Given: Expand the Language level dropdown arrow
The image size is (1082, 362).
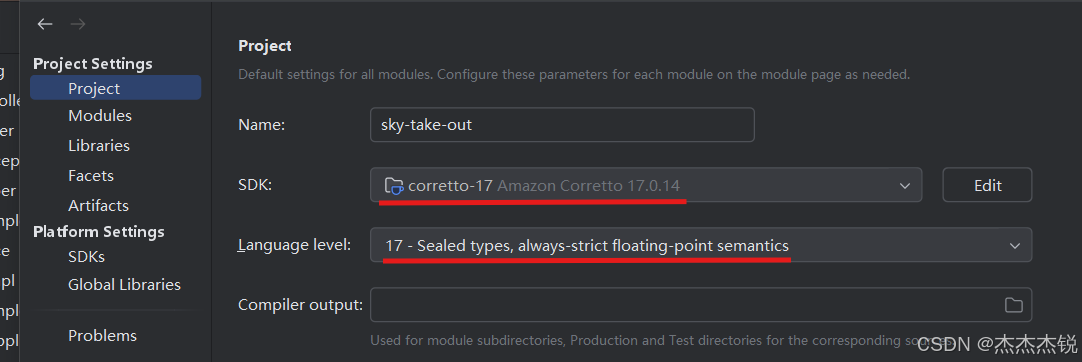Looking at the screenshot, I should click(1014, 245).
